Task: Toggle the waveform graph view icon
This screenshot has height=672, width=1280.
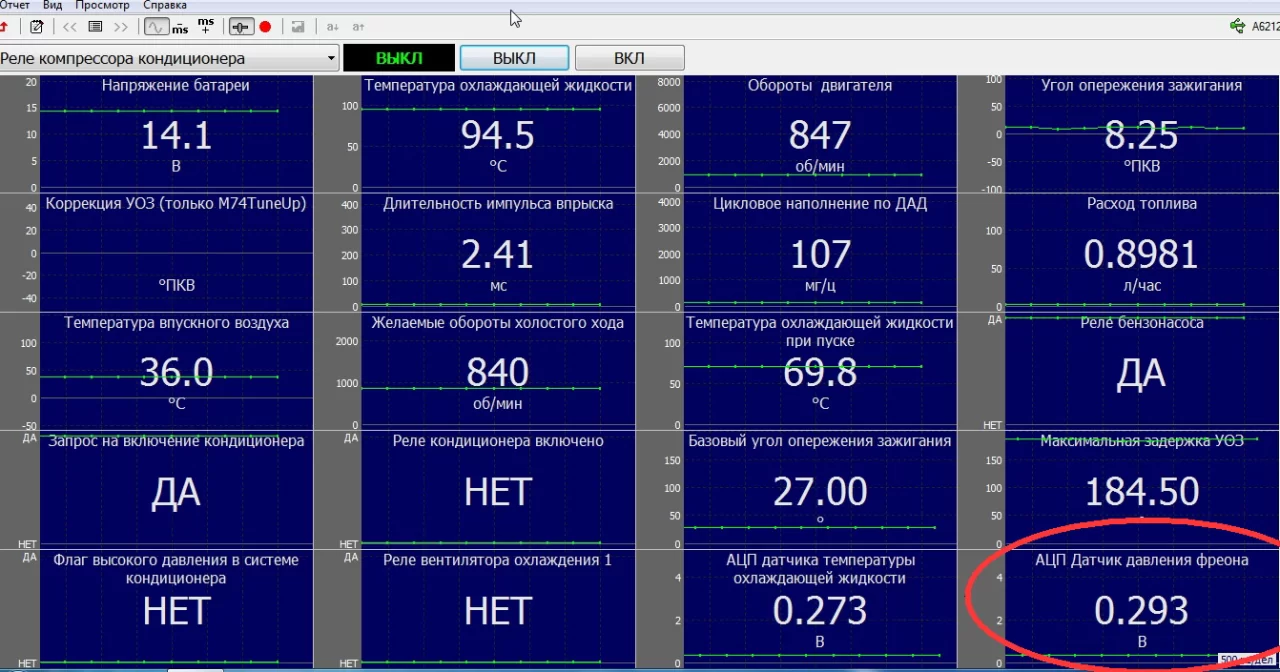Action: coord(157,27)
